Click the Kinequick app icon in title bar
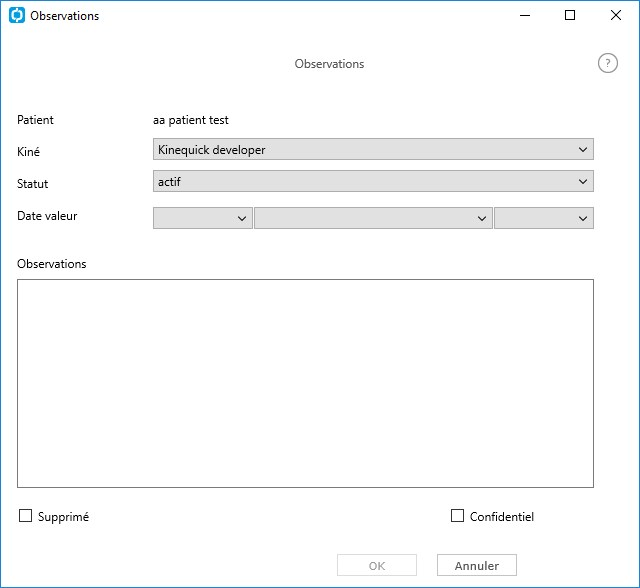This screenshot has width=640, height=588. (x=17, y=15)
